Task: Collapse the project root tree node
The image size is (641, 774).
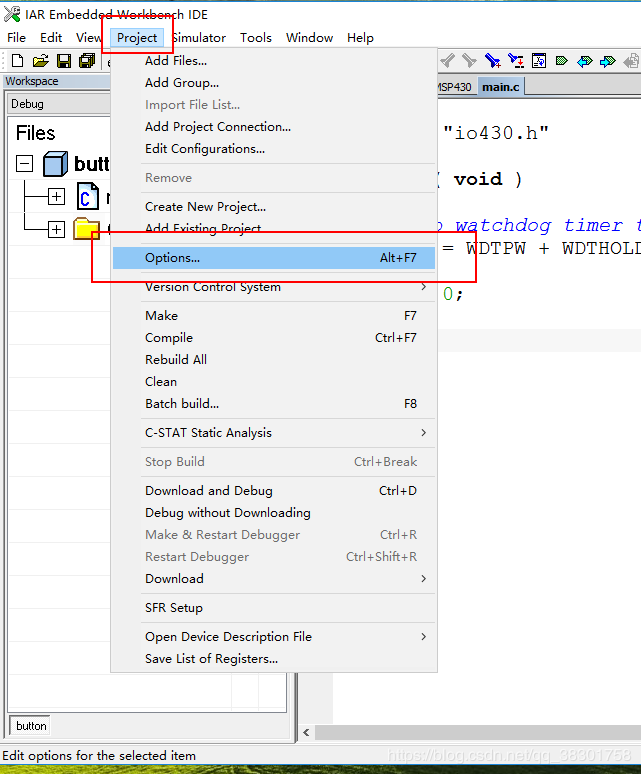Action: point(24,163)
